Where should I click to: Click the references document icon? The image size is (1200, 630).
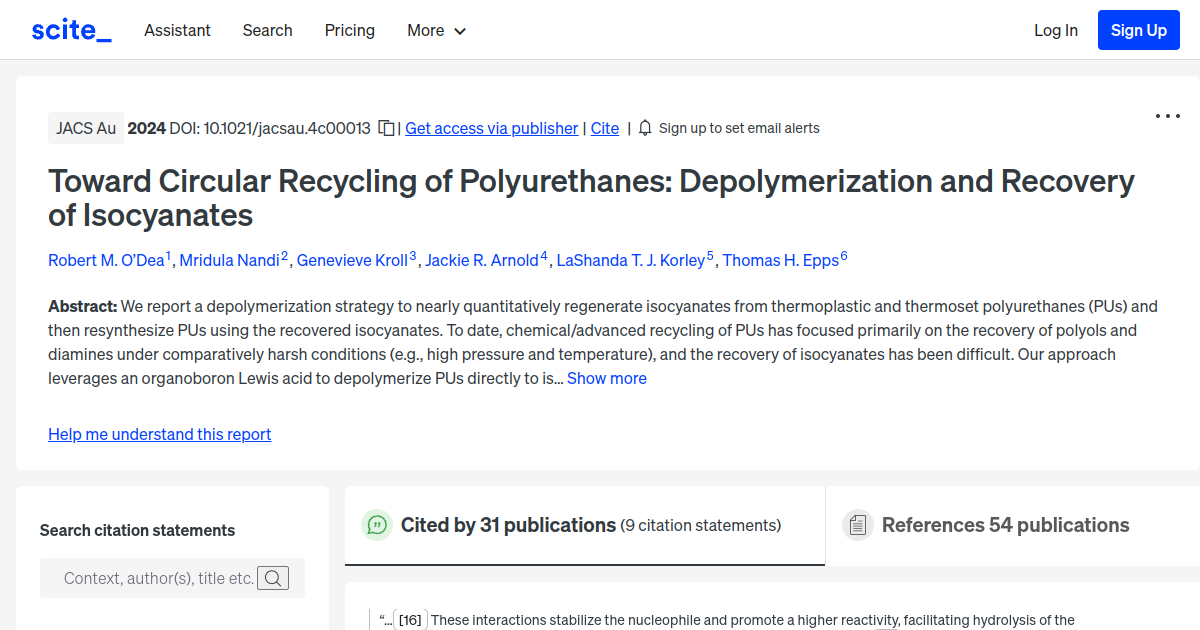pos(857,524)
